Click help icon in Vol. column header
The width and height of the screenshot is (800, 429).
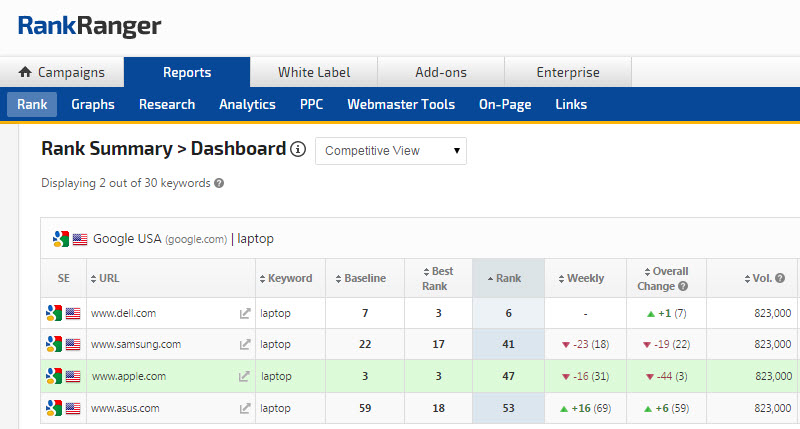tap(780, 278)
